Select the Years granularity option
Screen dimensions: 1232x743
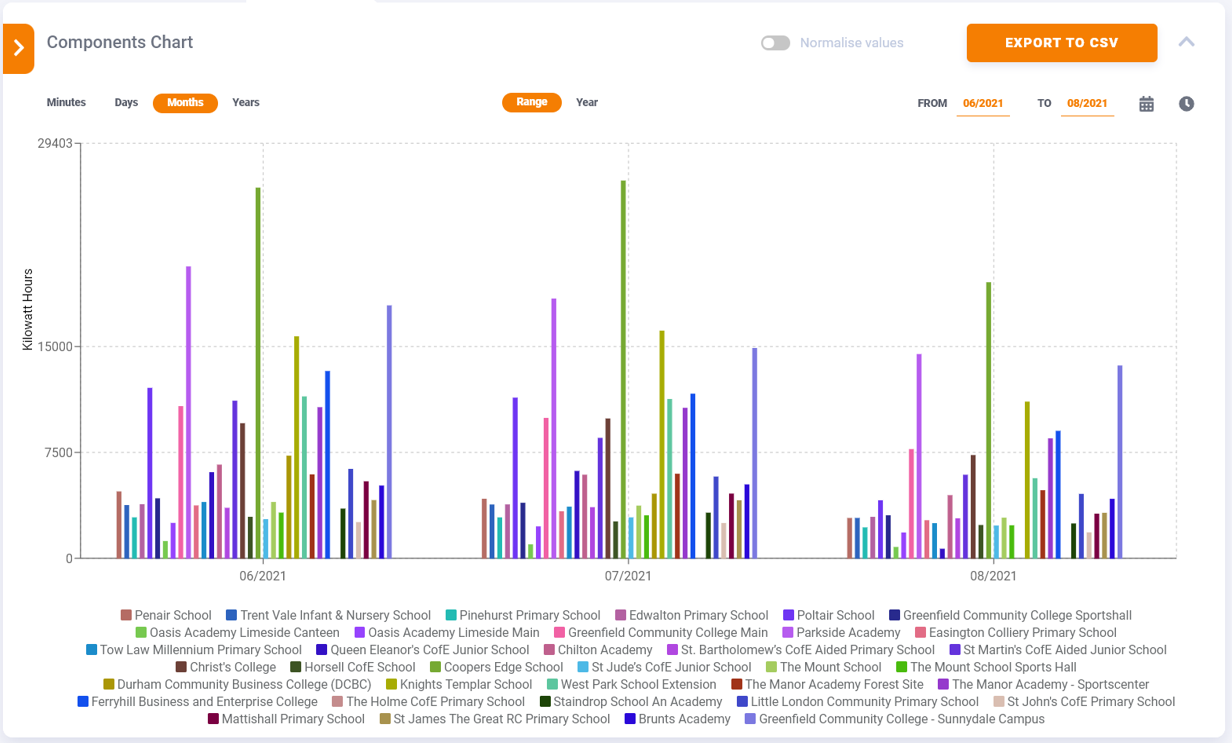point(246,103)
